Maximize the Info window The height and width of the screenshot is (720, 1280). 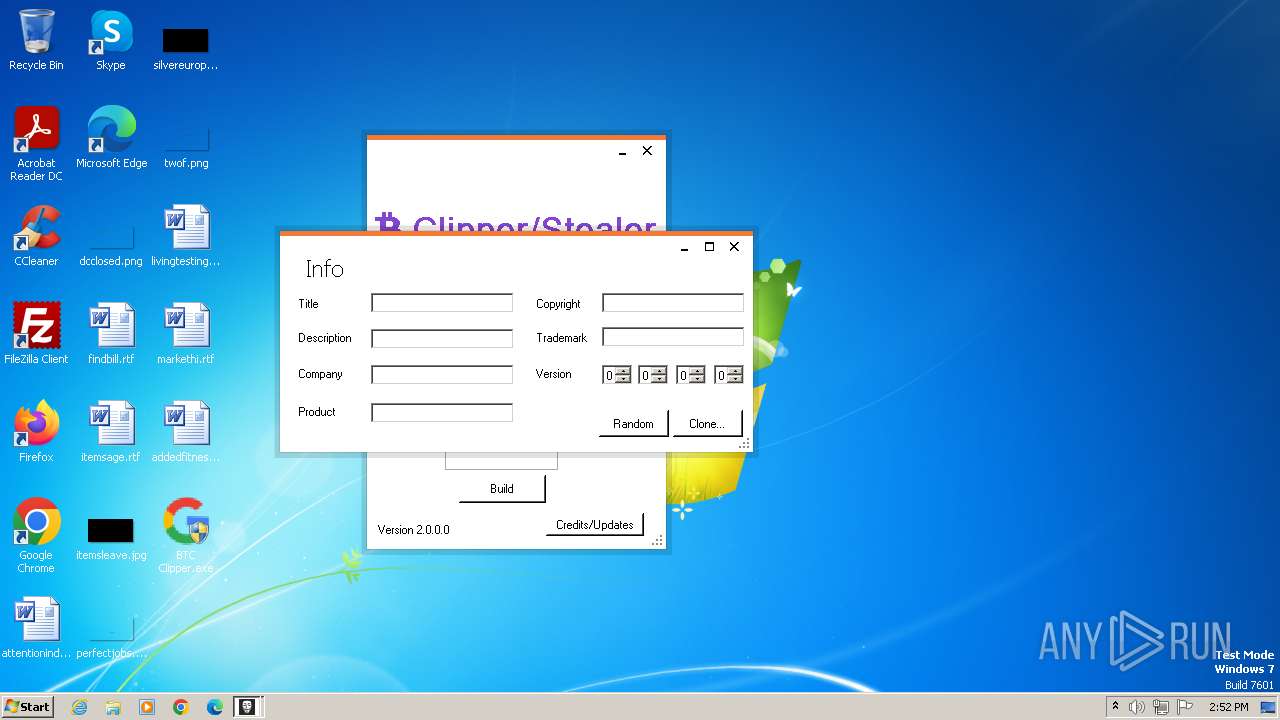coord(709,247)
